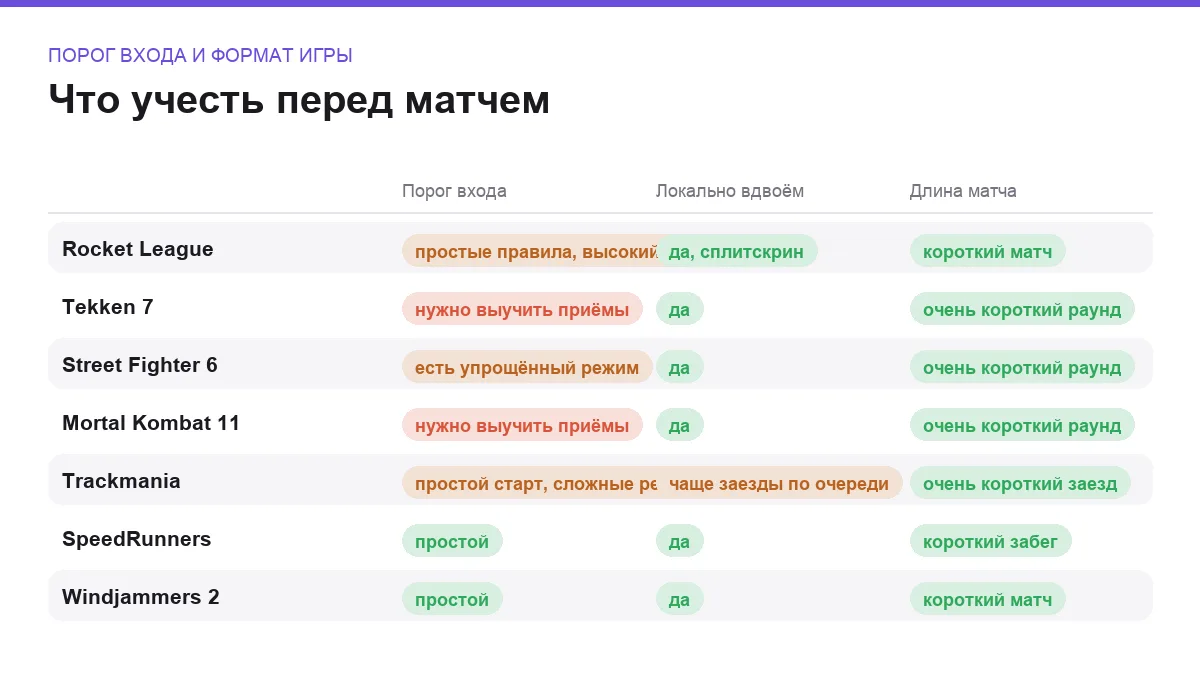The height and width of the screenshot is (676, 1200).
Task: Click 'очень короткий раунд' in the Mortal Kombat 11 row
Action: click(x=1022, y=425)
